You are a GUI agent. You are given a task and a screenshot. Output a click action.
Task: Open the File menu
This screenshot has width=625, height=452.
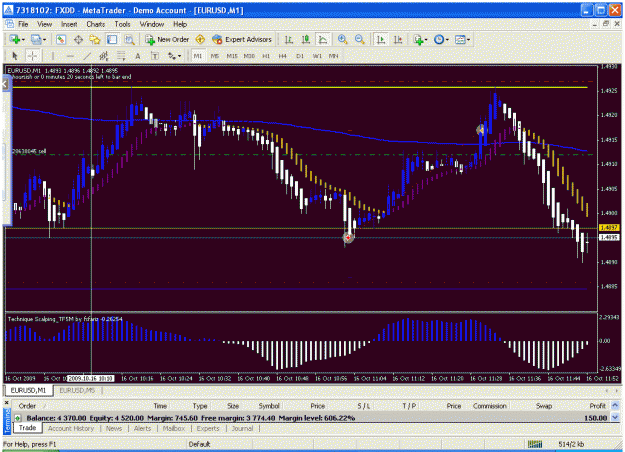tap(23, 24)
